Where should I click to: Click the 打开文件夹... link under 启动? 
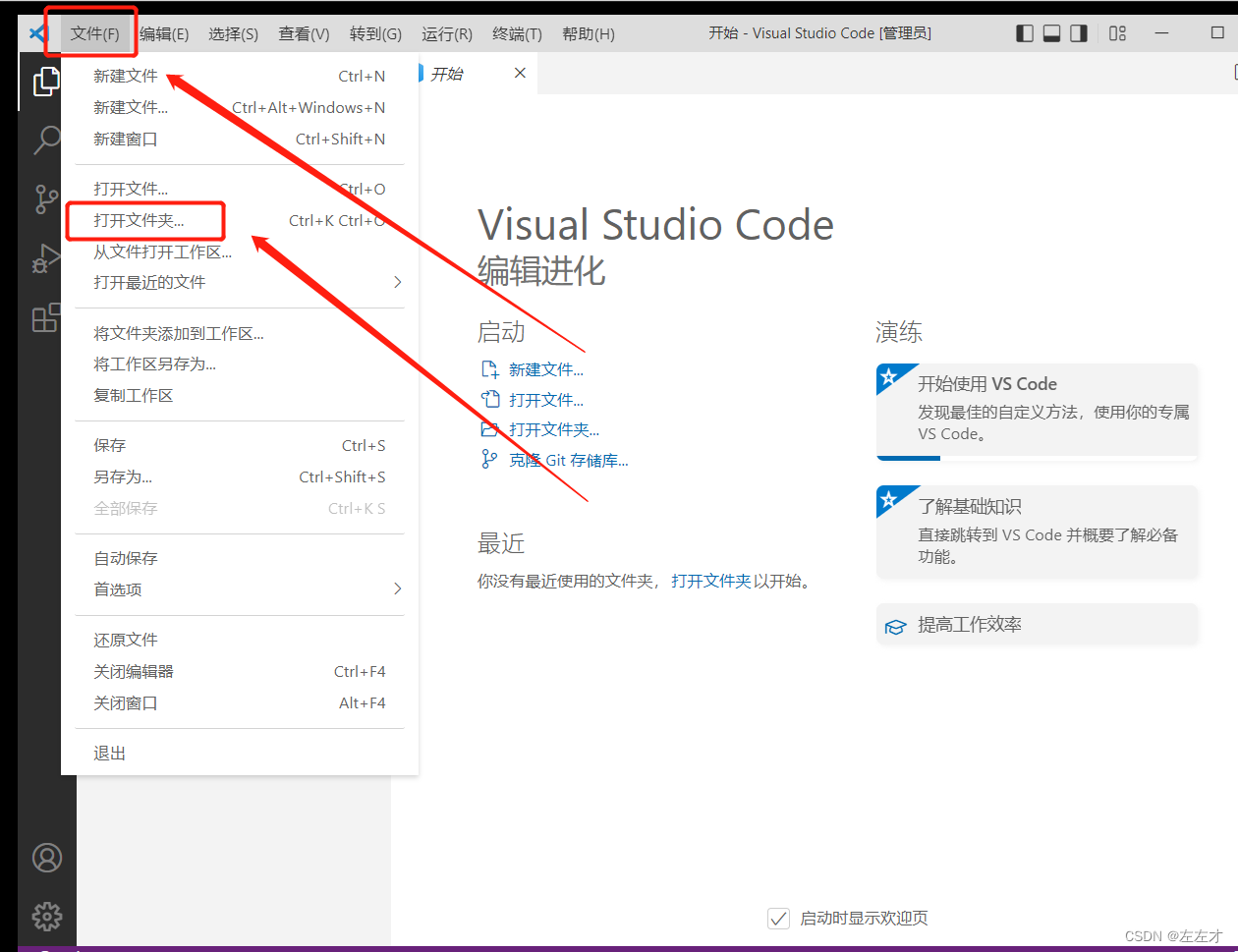coord(554,429)
